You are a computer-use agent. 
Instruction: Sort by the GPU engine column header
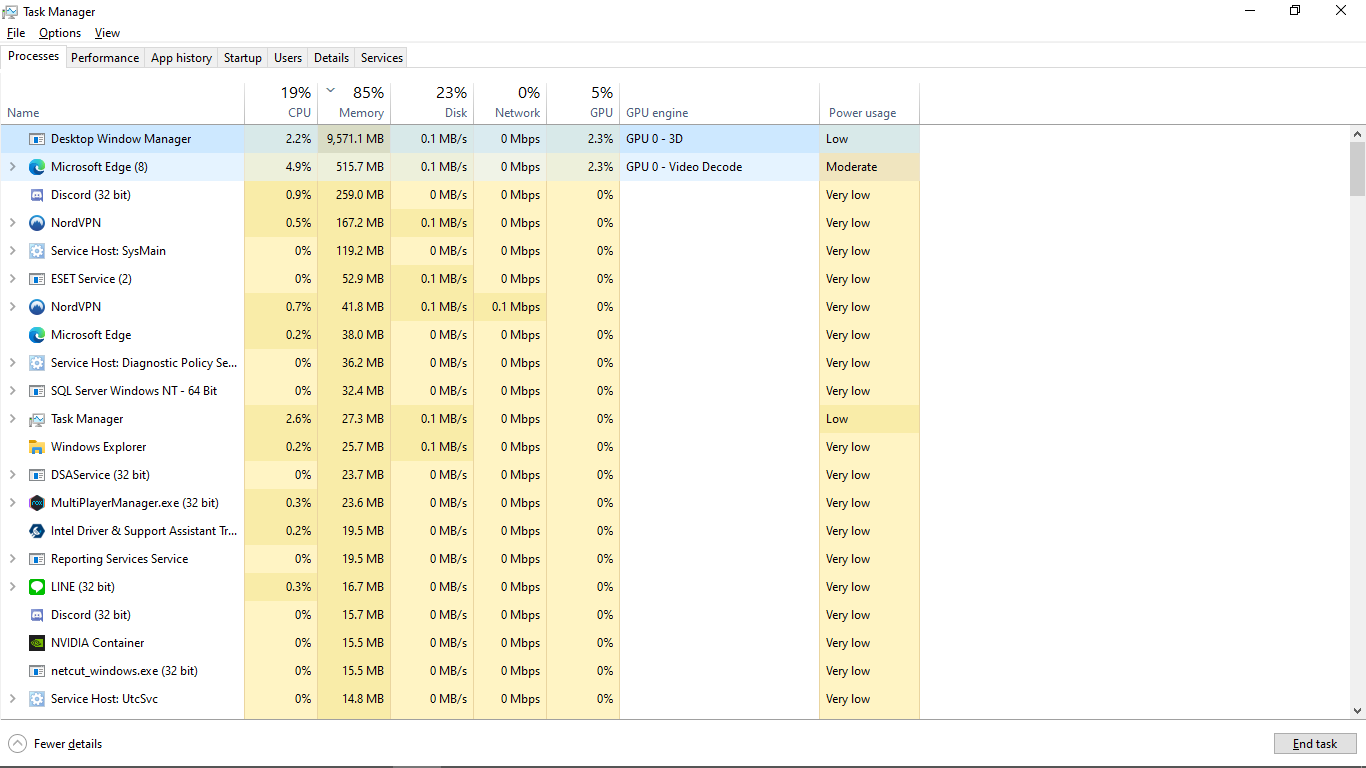(719, 103)
